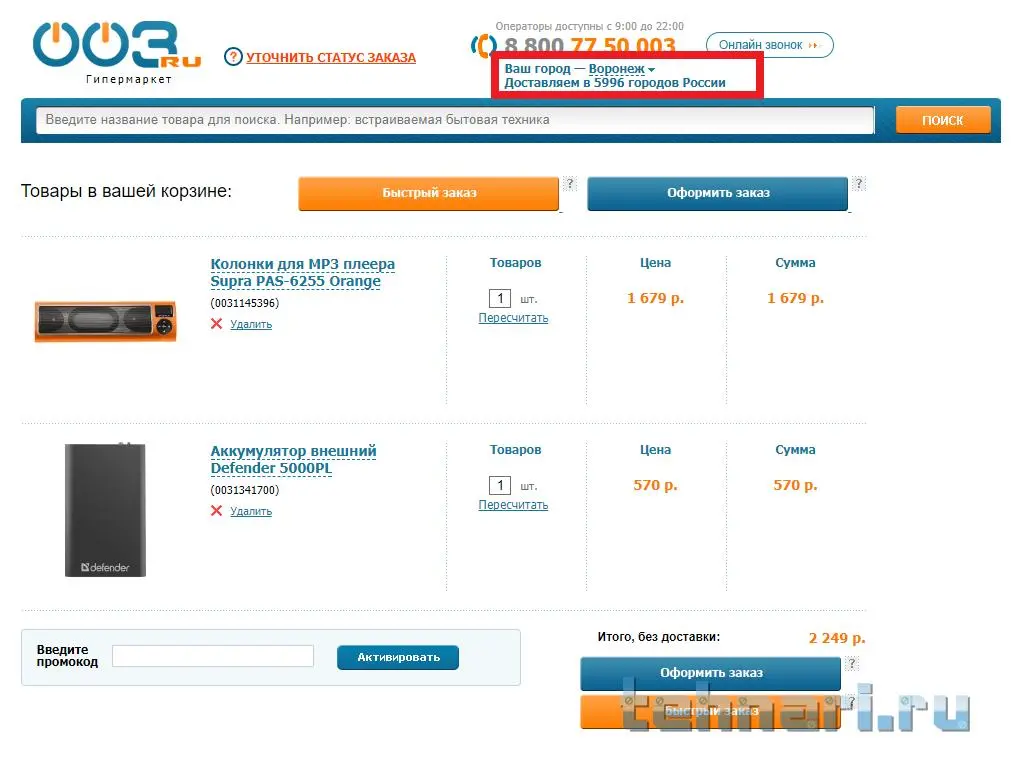Click the 003.ru hypermarket logo
Viewport: 1020px width, 764px height.
click(x=117, y=52)
